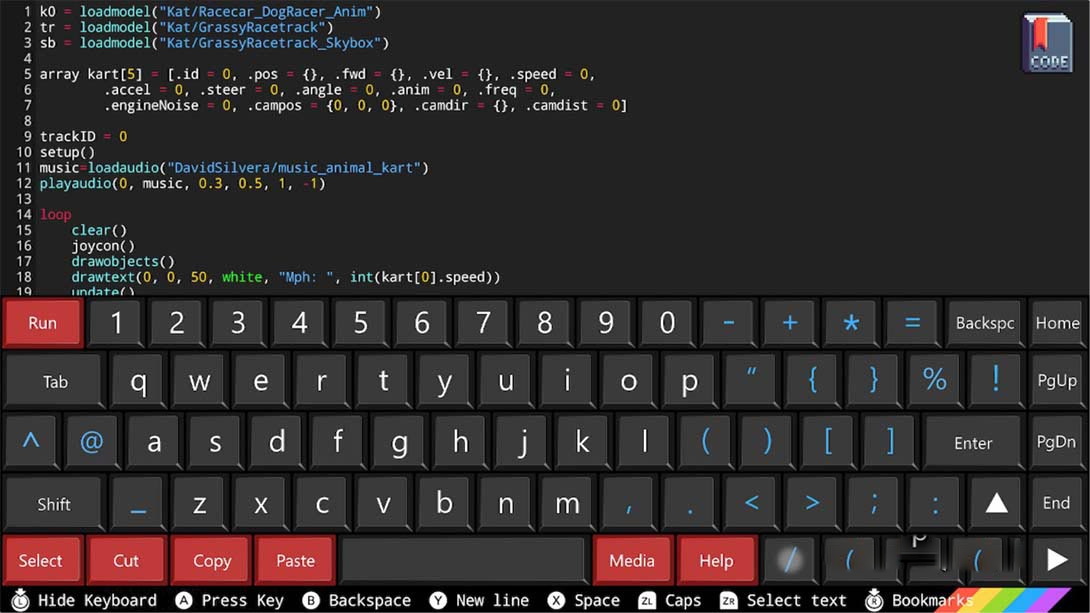Tap the caret ^ symbol key

pyautogui.click(x=31, y=441)
